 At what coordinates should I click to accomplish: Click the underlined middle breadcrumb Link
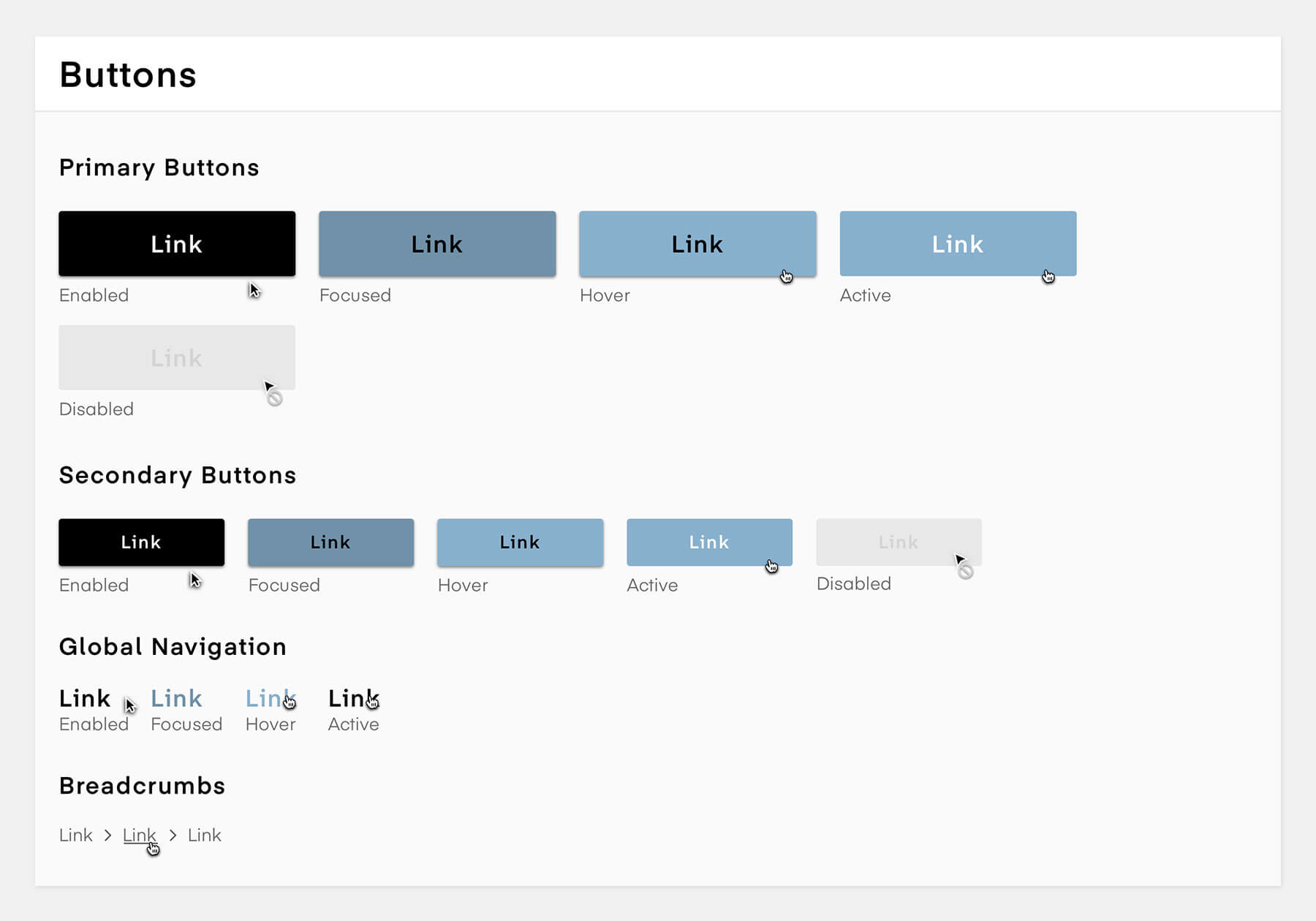click(139, 835)
